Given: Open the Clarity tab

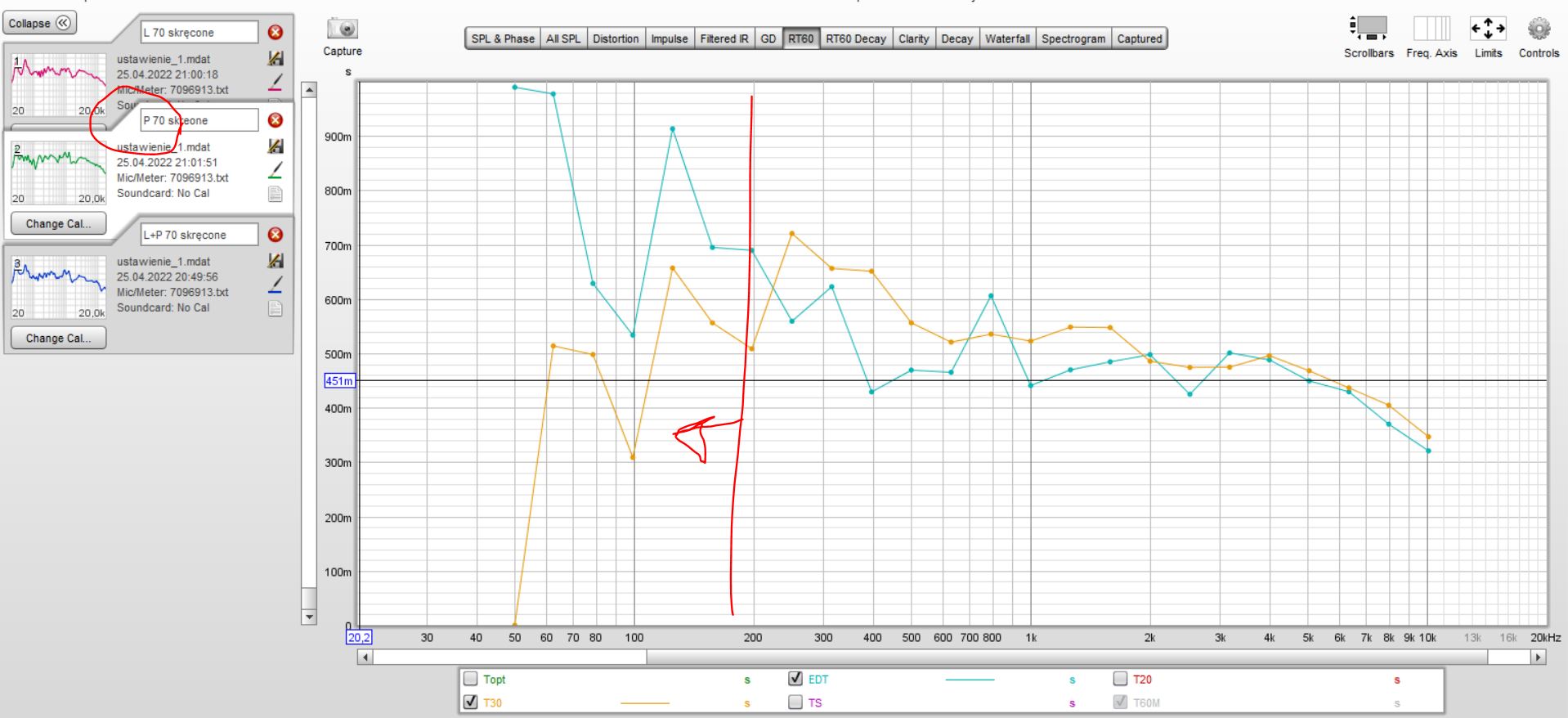Looking at the screenshot, I should (914, 38).
